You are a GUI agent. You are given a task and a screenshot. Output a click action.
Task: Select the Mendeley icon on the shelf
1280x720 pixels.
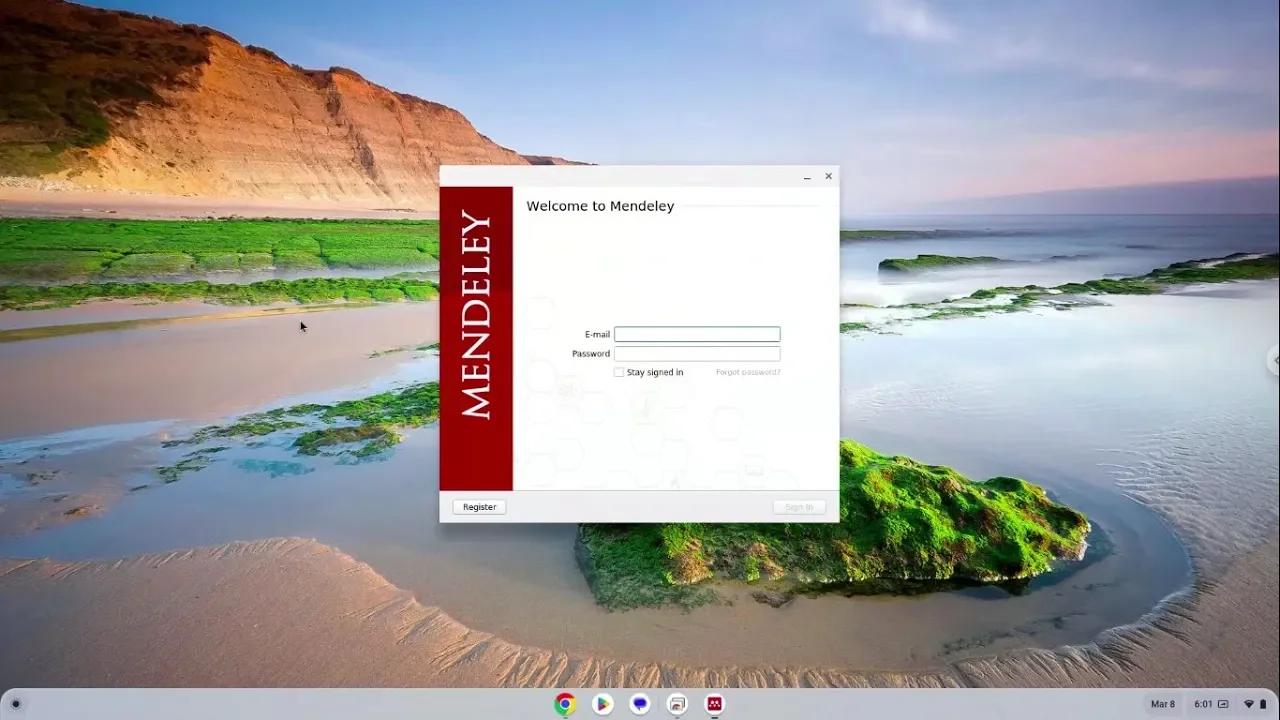(714, 704)
